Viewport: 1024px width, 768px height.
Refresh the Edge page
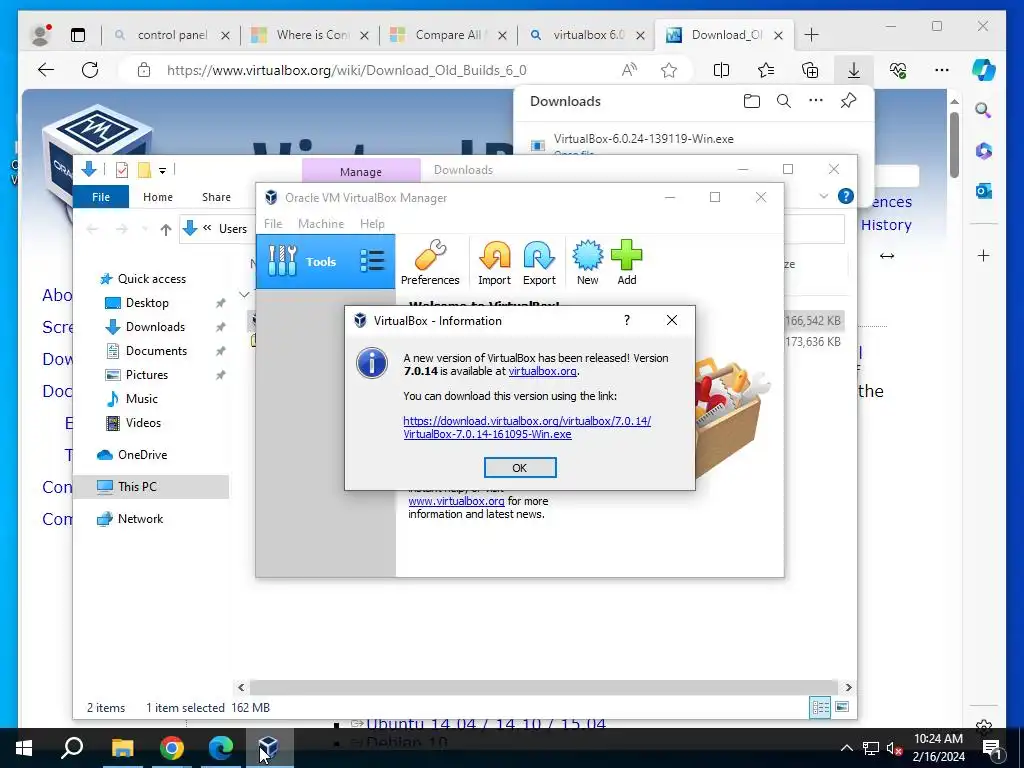pos(90,70)
